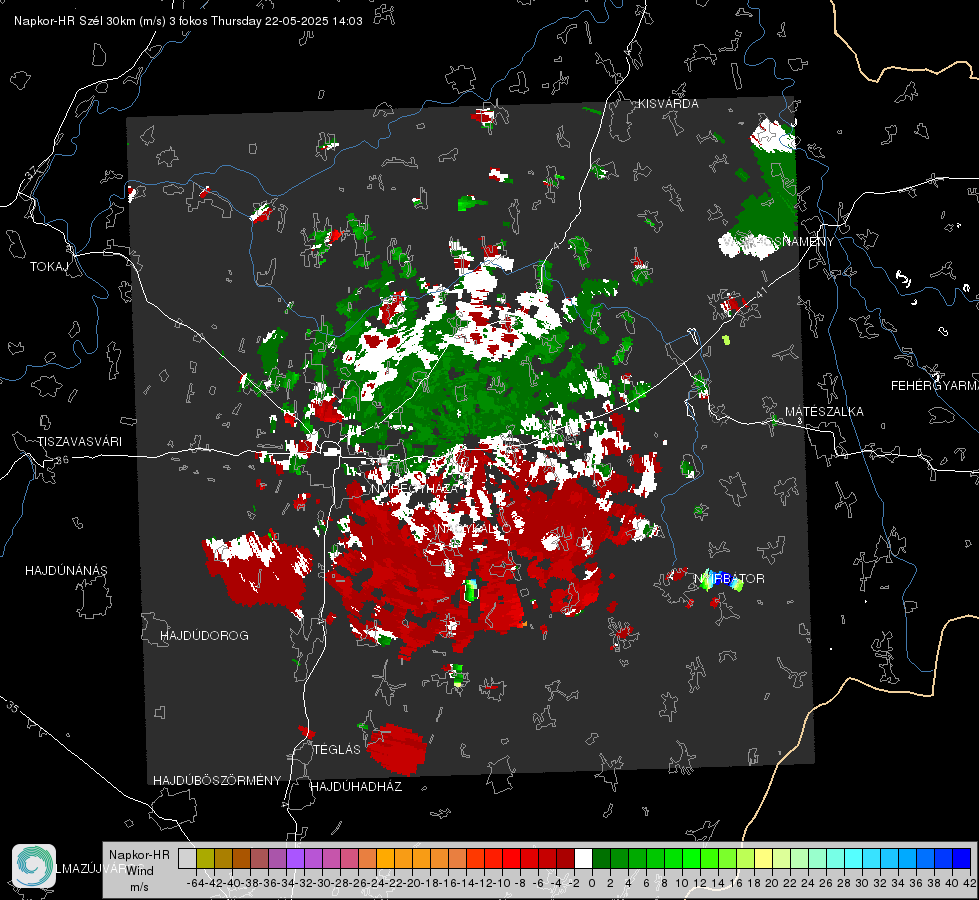Click the HAJDÚHADHÁZ city label
The width and height of the screenshot is (979, 900).
click(x=356, y=787)
